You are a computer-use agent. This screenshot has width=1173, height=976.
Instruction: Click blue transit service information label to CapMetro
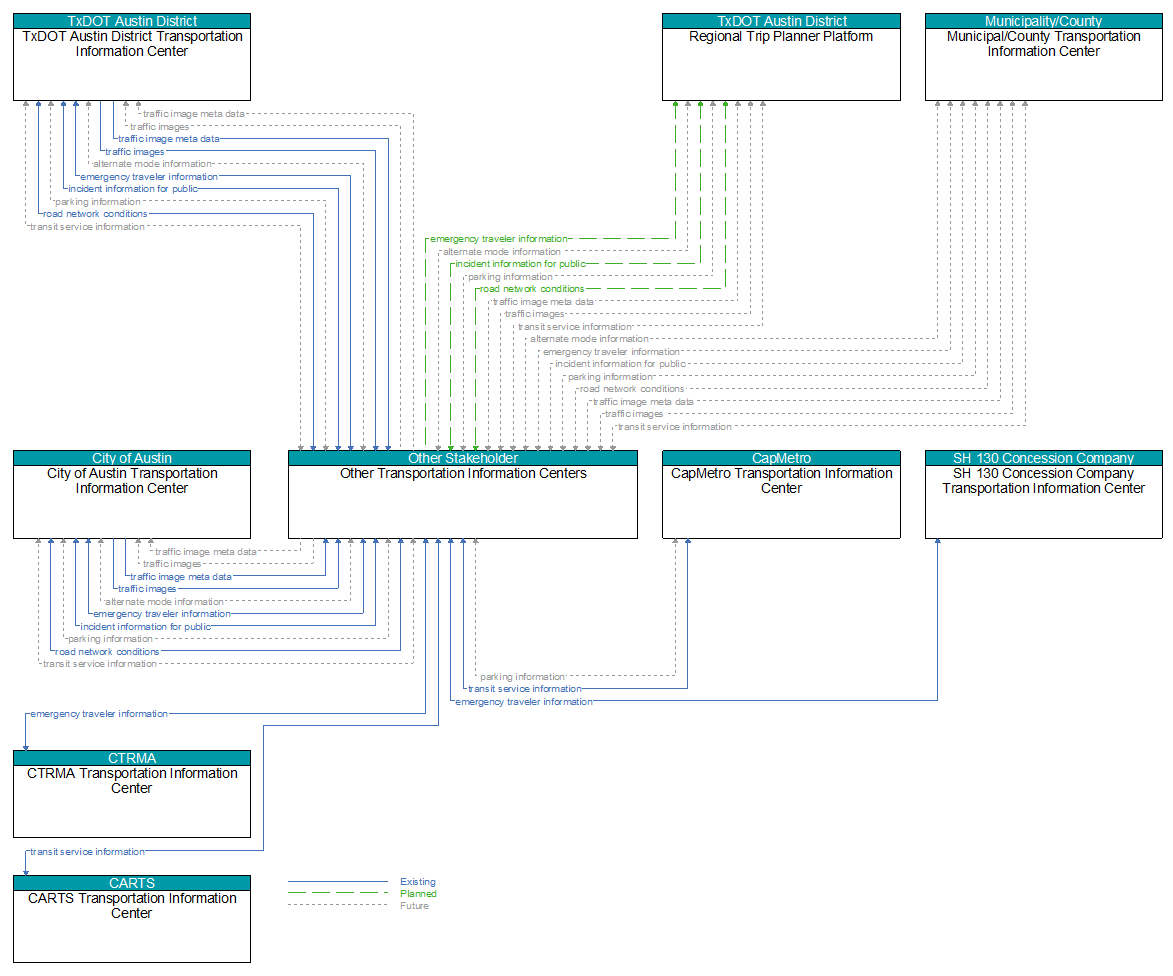[x=524, y=689]
